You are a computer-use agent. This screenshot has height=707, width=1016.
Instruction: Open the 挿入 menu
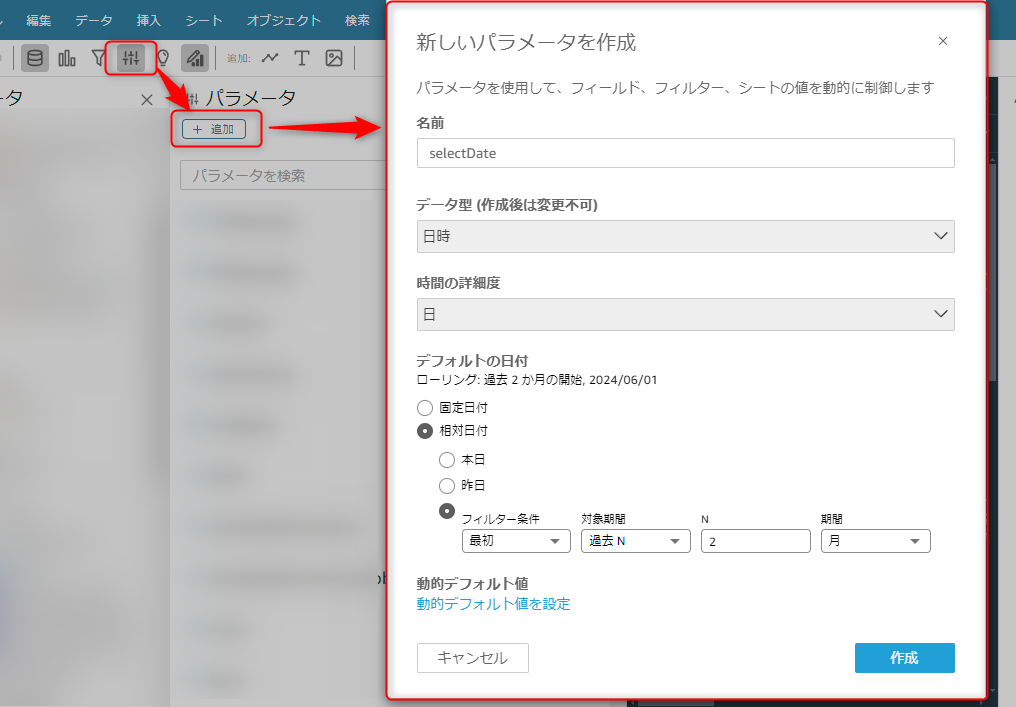click(x=148, y=20)
